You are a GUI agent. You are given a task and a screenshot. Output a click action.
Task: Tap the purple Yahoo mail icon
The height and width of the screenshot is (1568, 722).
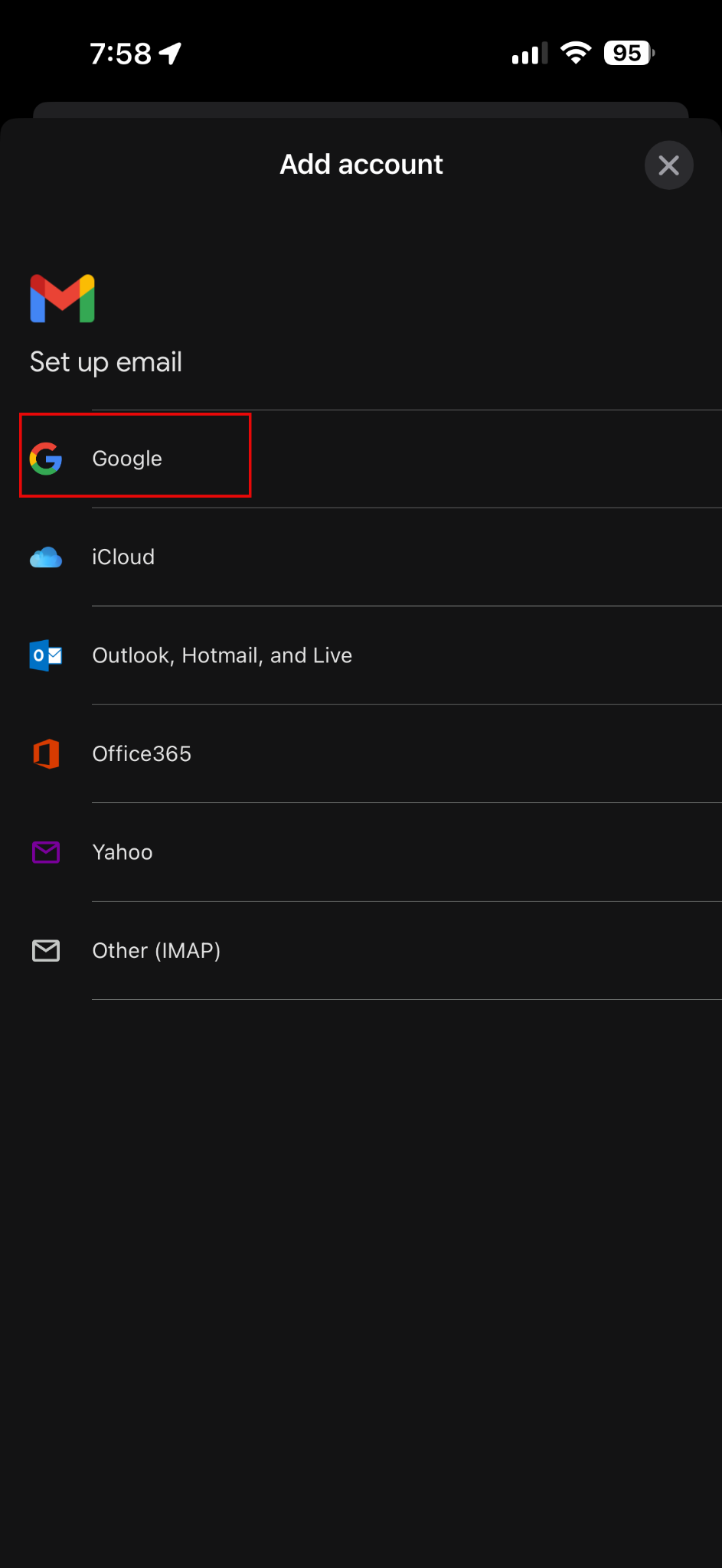coord(46,852)
